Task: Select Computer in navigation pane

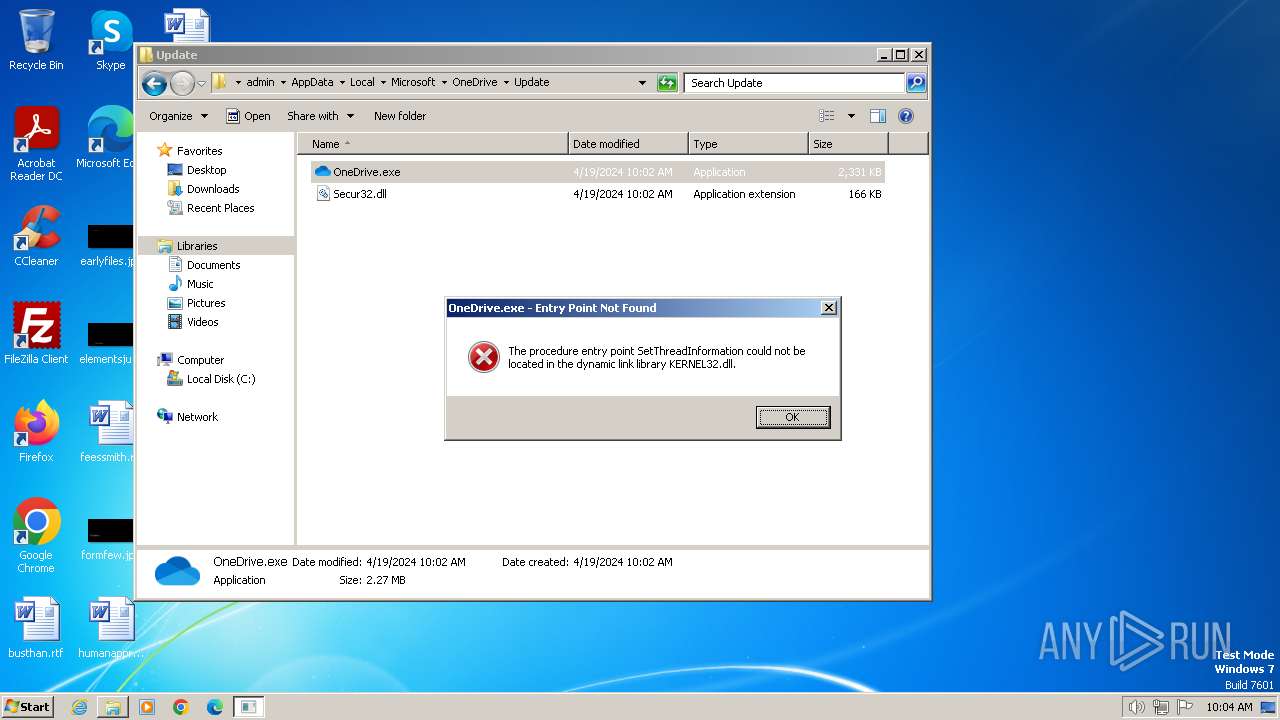Action: pyautogui.click(x=200, y=360)
